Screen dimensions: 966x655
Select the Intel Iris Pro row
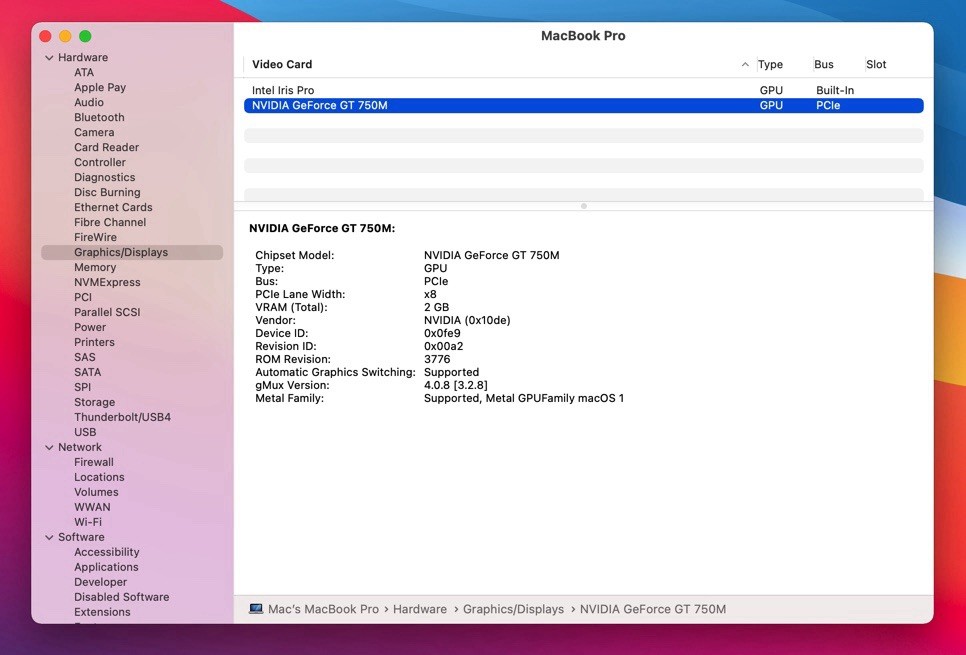click(x=583, y=90)
